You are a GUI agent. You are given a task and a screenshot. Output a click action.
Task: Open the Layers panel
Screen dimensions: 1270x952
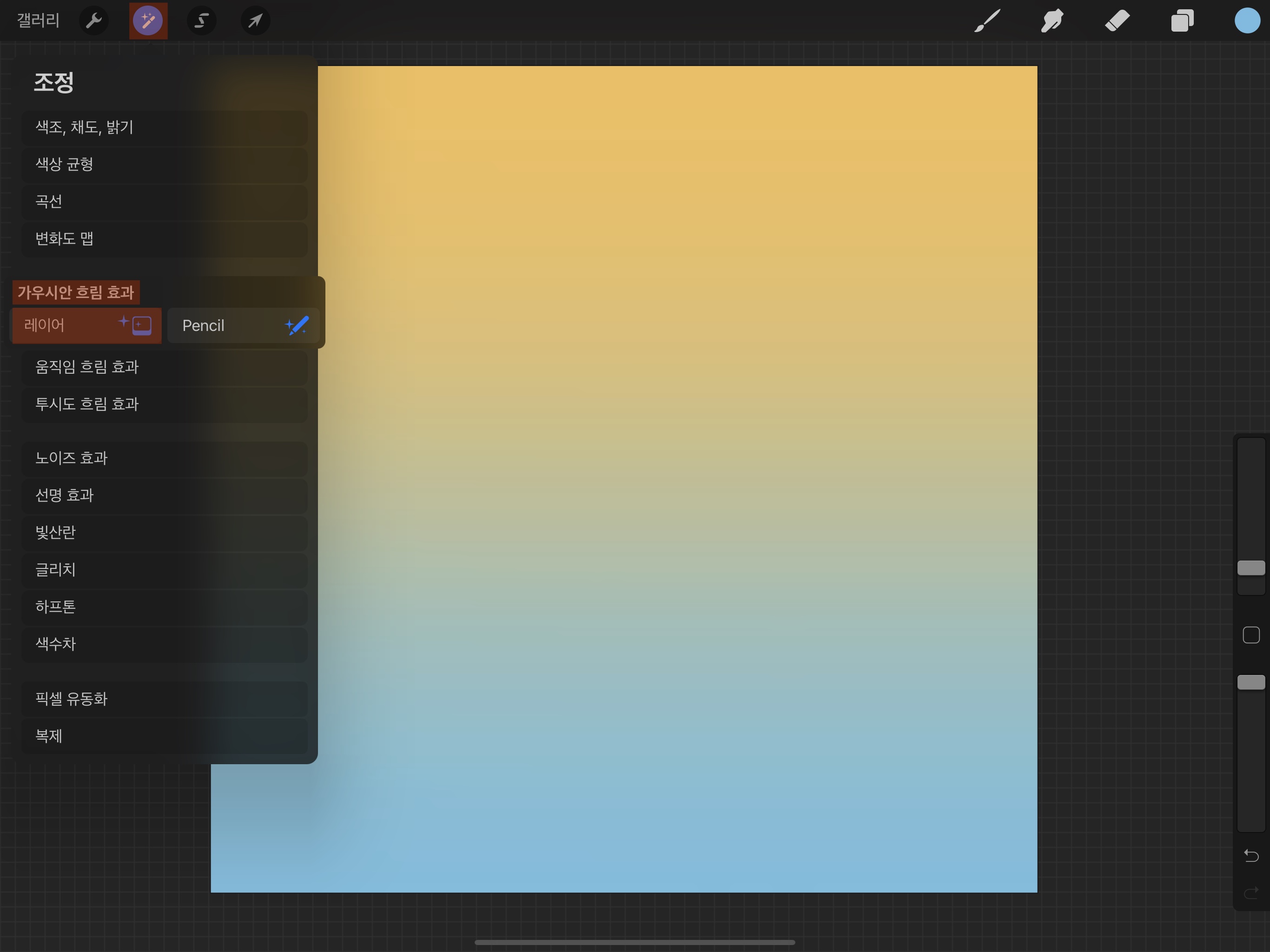pyautogui.click(x=1182, y=21)
